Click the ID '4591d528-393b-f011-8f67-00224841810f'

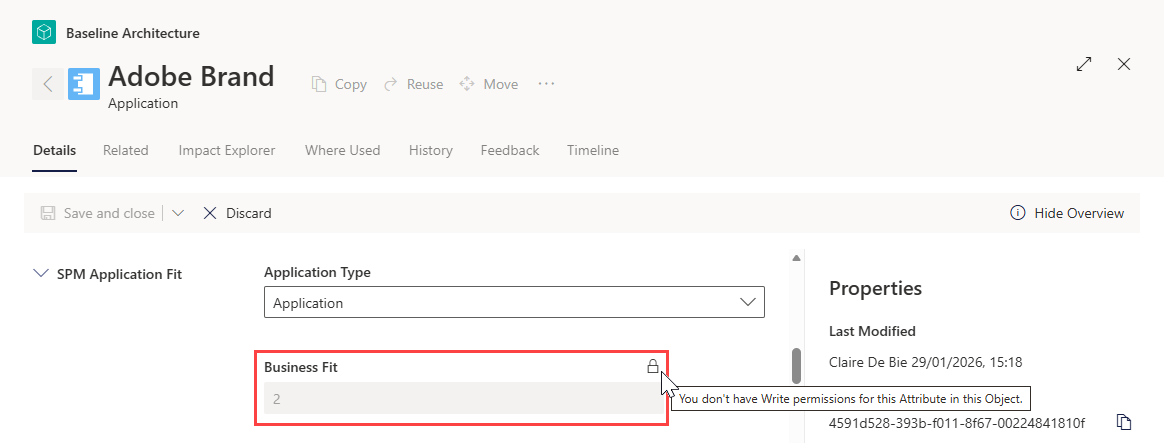click(x=957, y=423)
